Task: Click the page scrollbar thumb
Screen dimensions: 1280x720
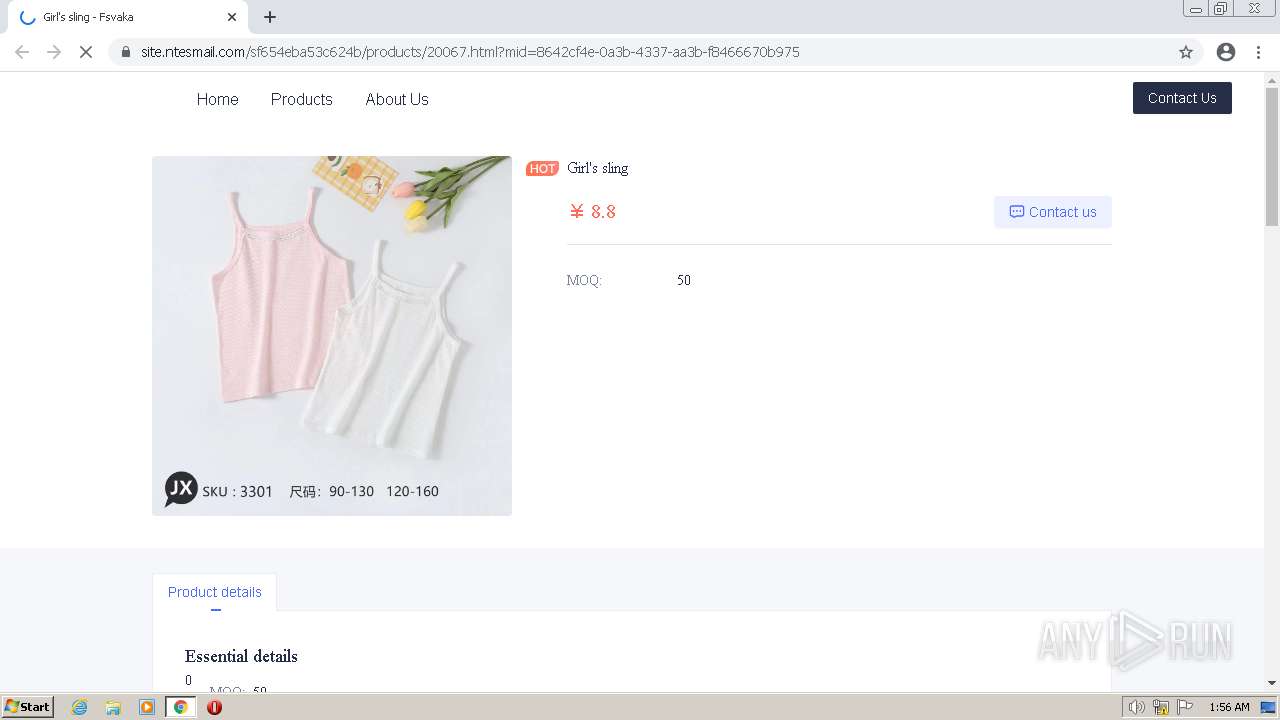Action: click(1272, 156)
